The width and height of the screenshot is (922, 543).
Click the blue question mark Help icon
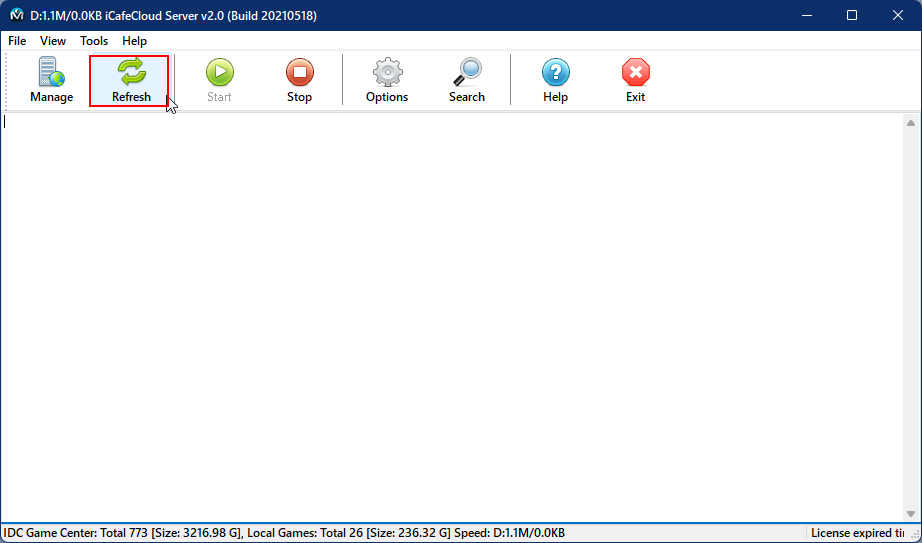[x=555, y=80]
